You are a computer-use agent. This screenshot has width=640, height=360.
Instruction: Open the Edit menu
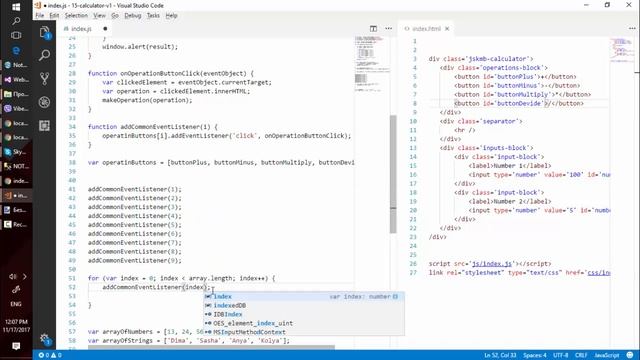click(54, 16)
